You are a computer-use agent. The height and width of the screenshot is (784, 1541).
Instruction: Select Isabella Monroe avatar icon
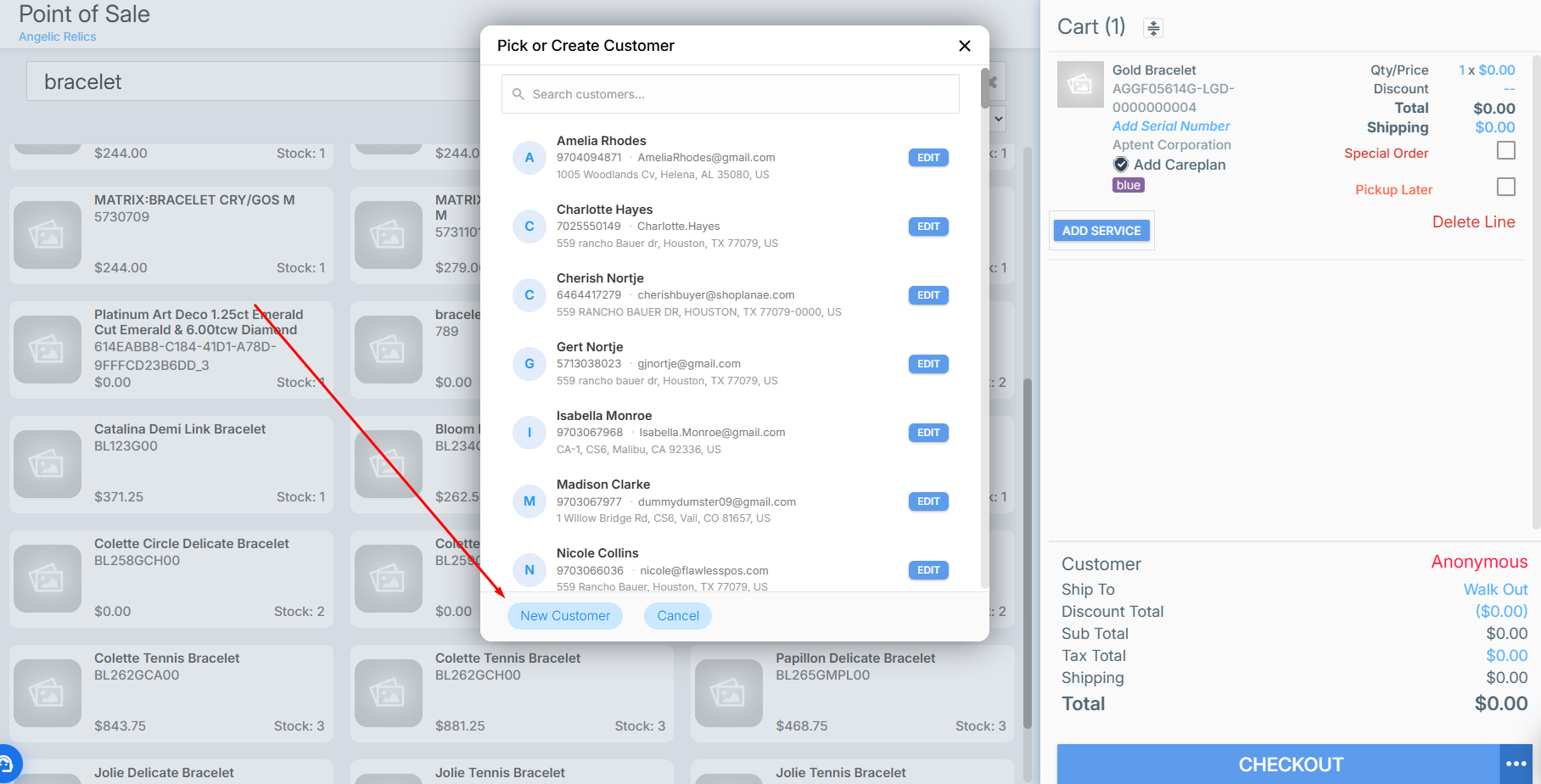(x=530, y=433)
